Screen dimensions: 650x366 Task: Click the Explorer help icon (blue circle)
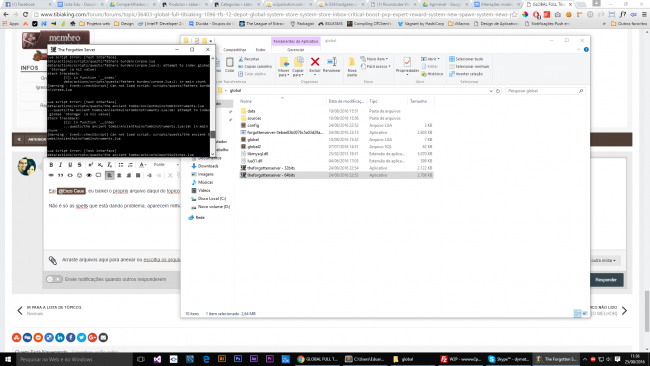tap(586, 50)
